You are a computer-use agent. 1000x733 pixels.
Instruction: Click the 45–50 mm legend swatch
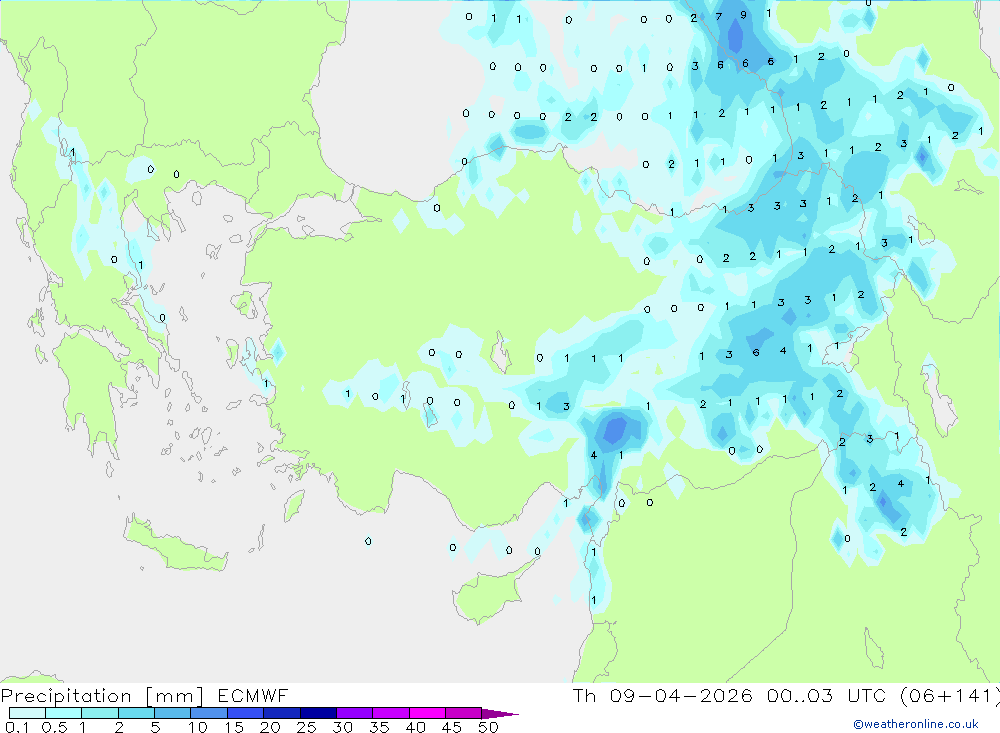click(463, 713)
